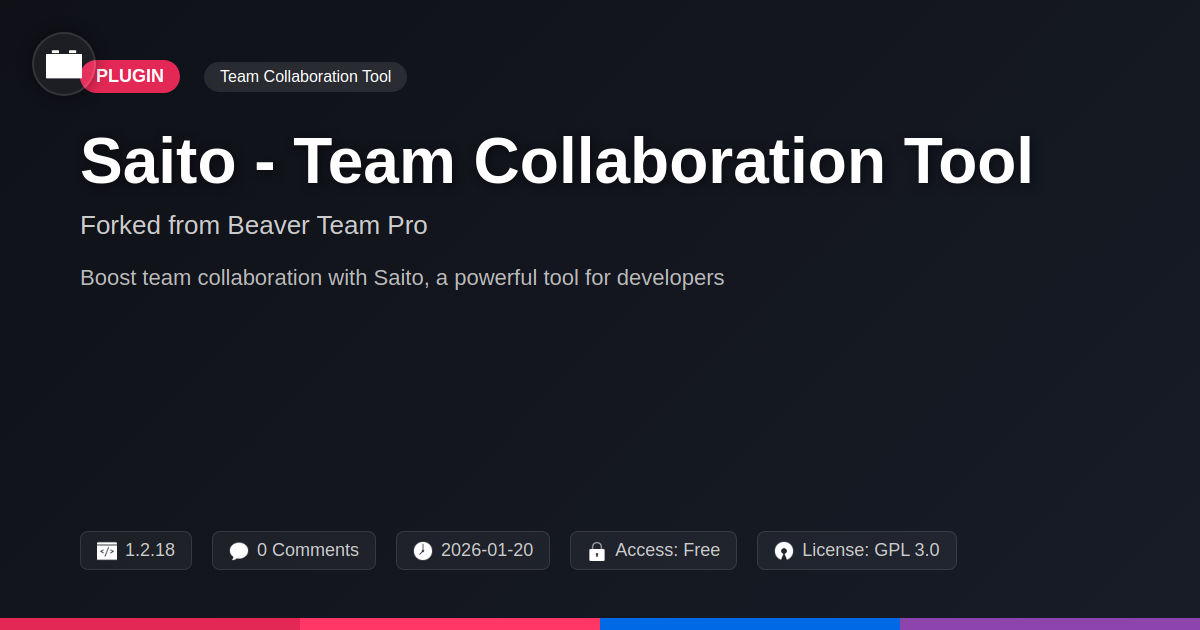Image resolution: width=1200 pixels, height=630 pixels.
Task: Select the Team Collaboration Tool tag
Action: tap(305, 77)
